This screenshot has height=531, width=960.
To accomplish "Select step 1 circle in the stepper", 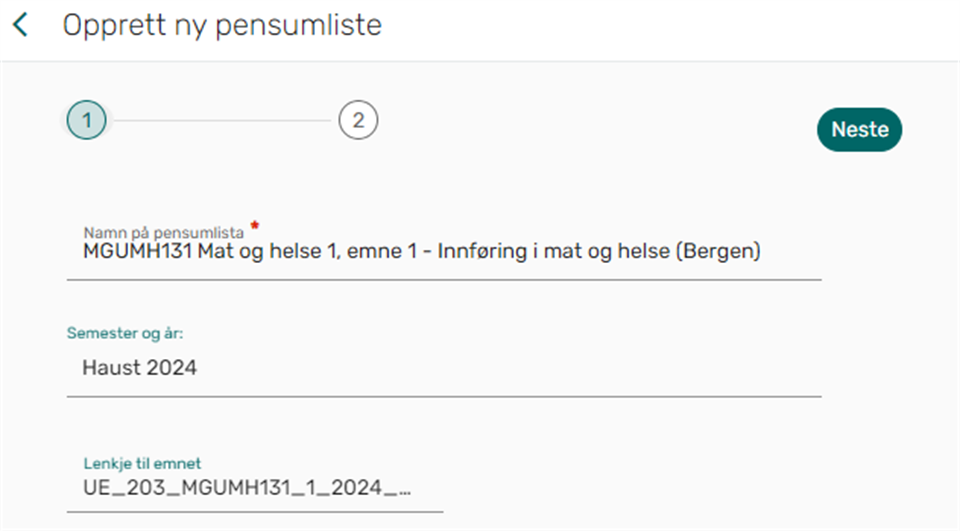I will point(87,121).
